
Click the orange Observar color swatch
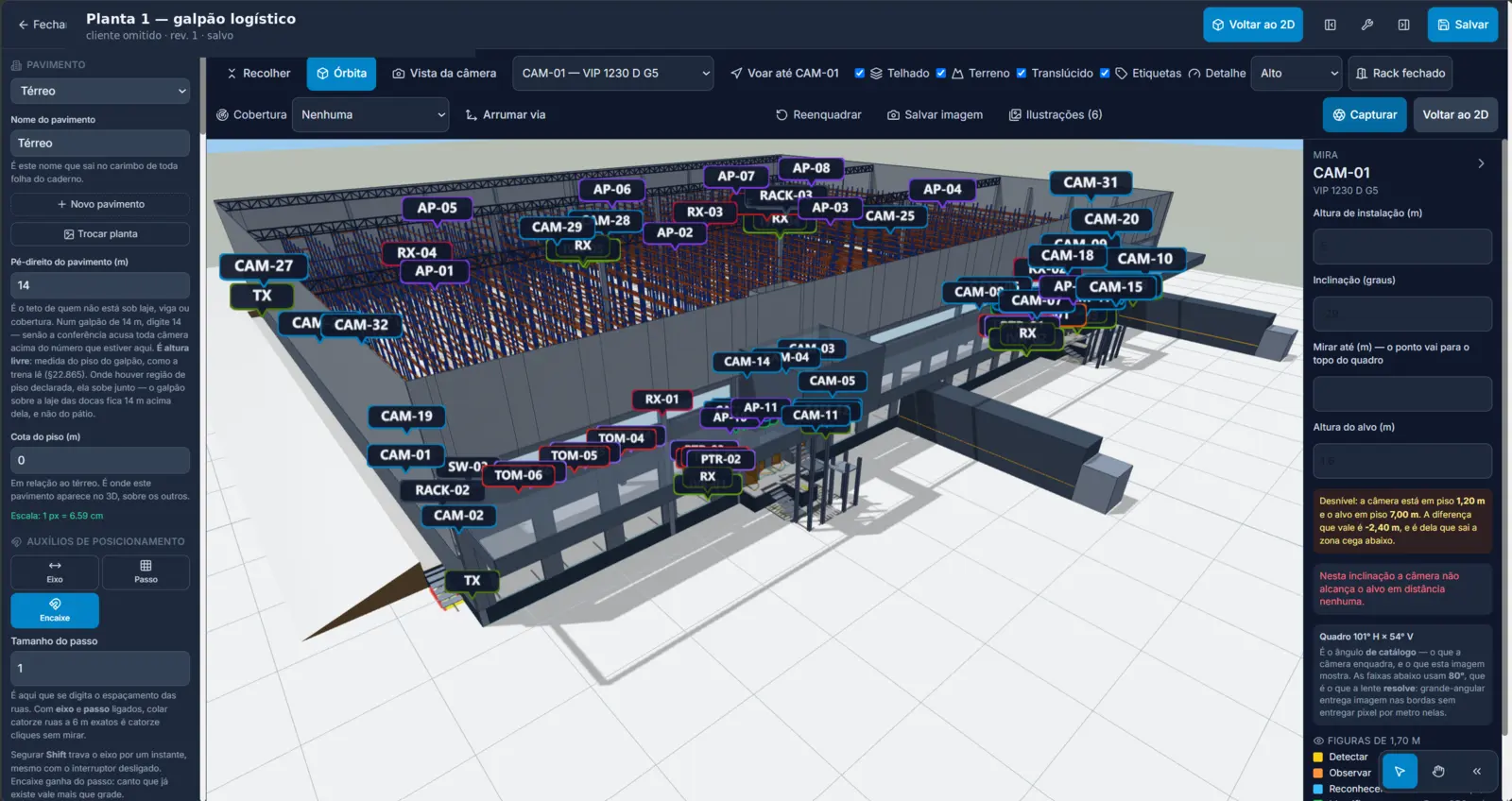point(1317,773)
